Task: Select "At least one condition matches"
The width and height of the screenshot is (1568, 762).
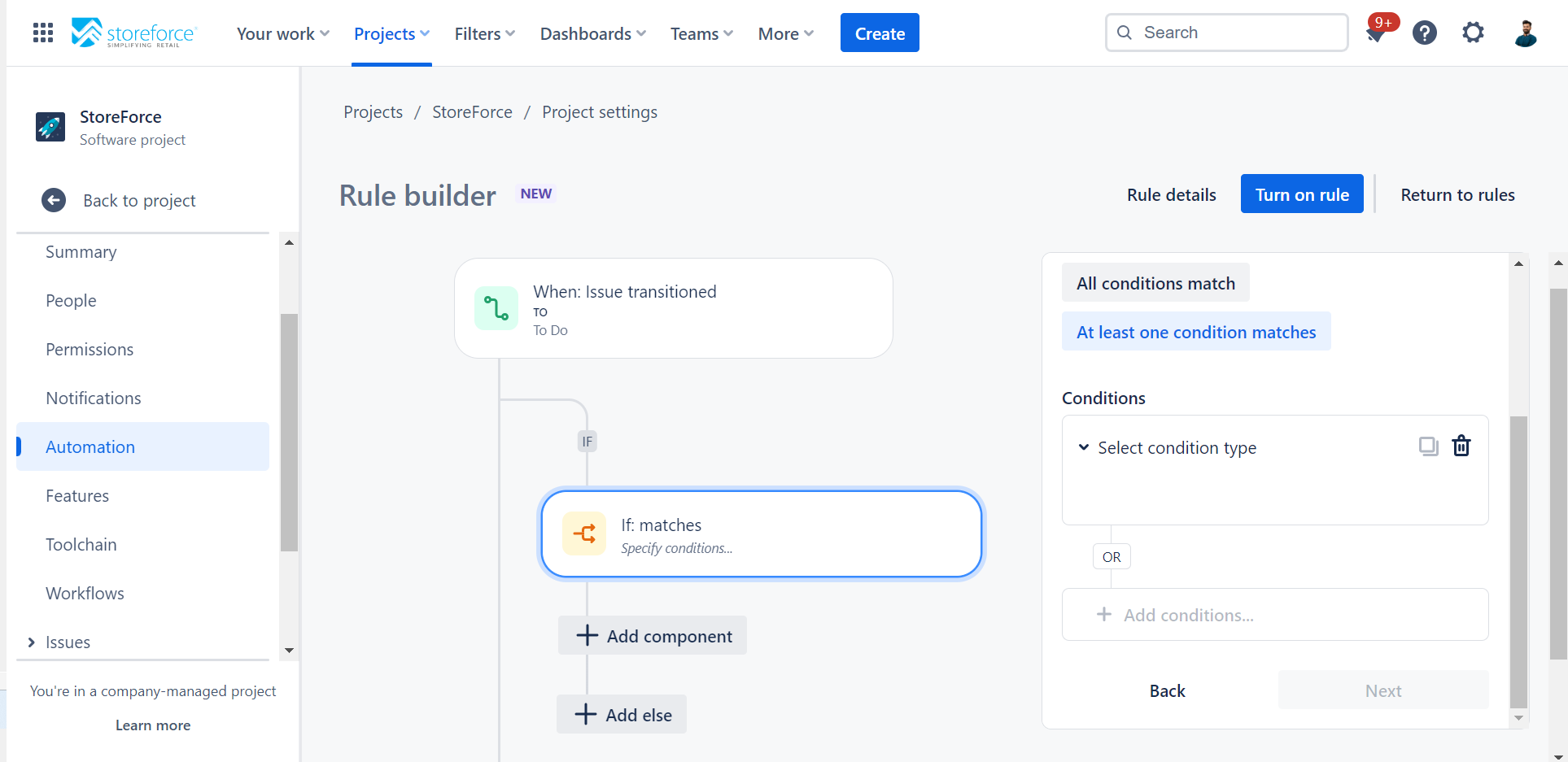Action: pyautogui.click(x=1196, y=331)
